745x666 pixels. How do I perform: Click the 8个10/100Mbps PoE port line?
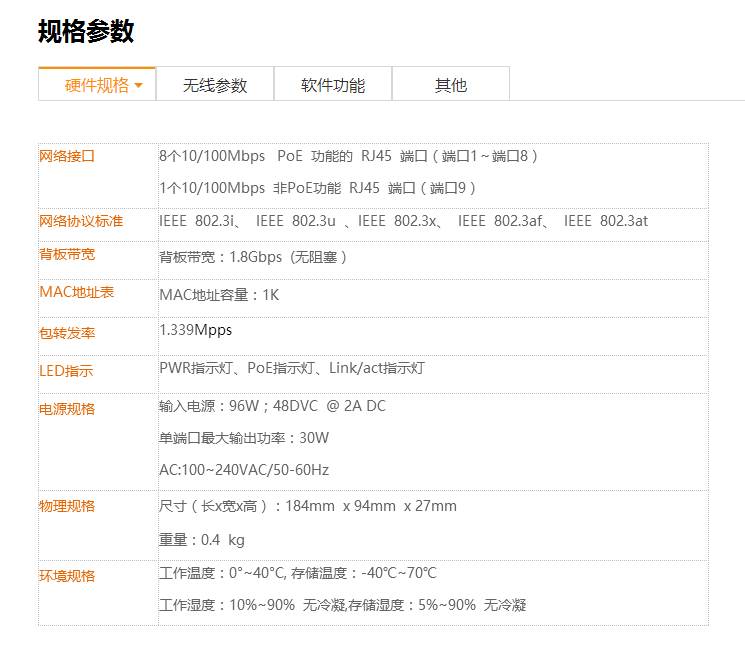(348, 156)
